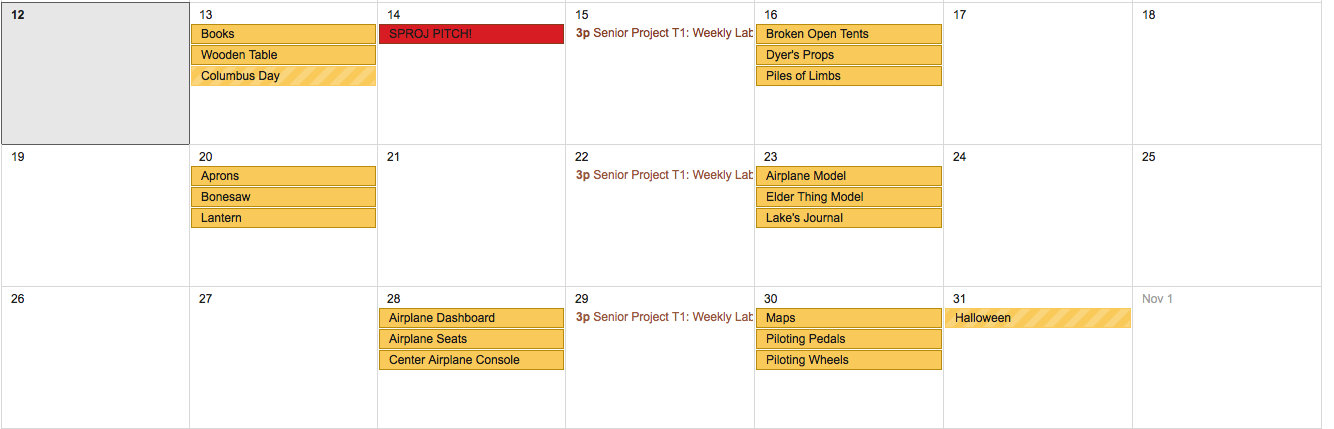Open the Bonesaw event
1334x429 pixels.
click(283, 197)
